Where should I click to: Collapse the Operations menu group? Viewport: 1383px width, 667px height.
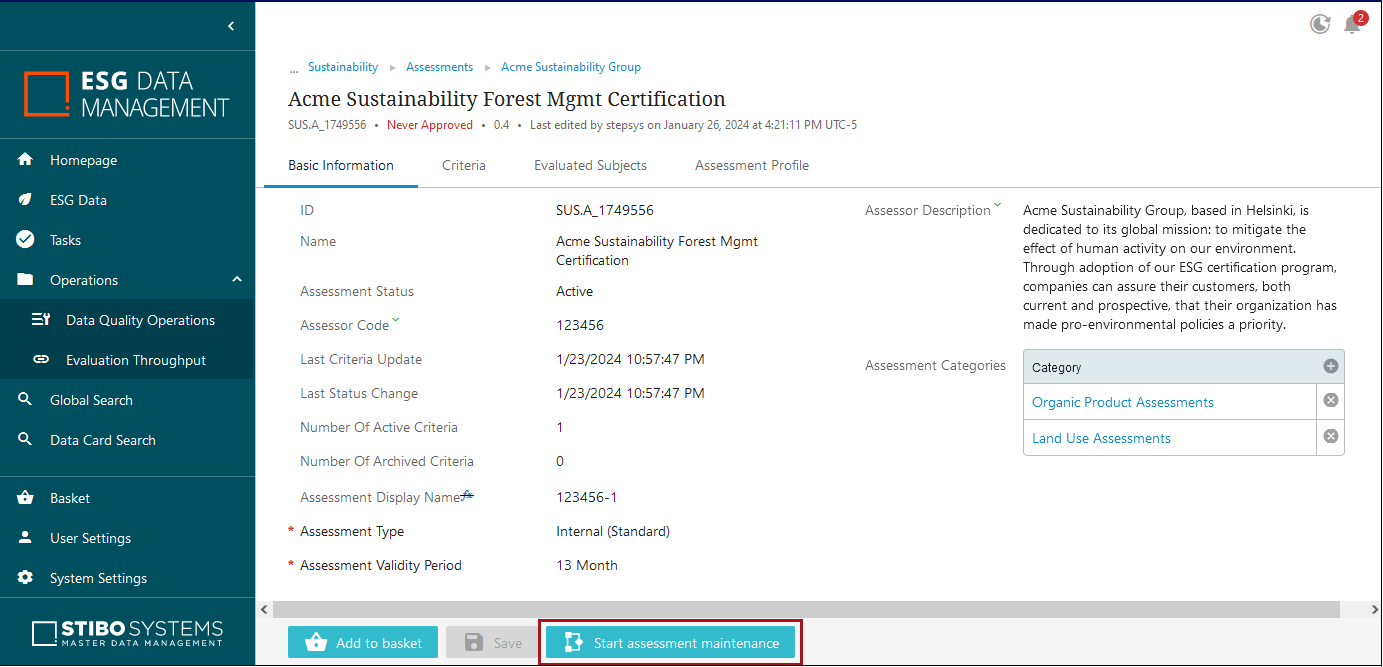tap(237, 280)
